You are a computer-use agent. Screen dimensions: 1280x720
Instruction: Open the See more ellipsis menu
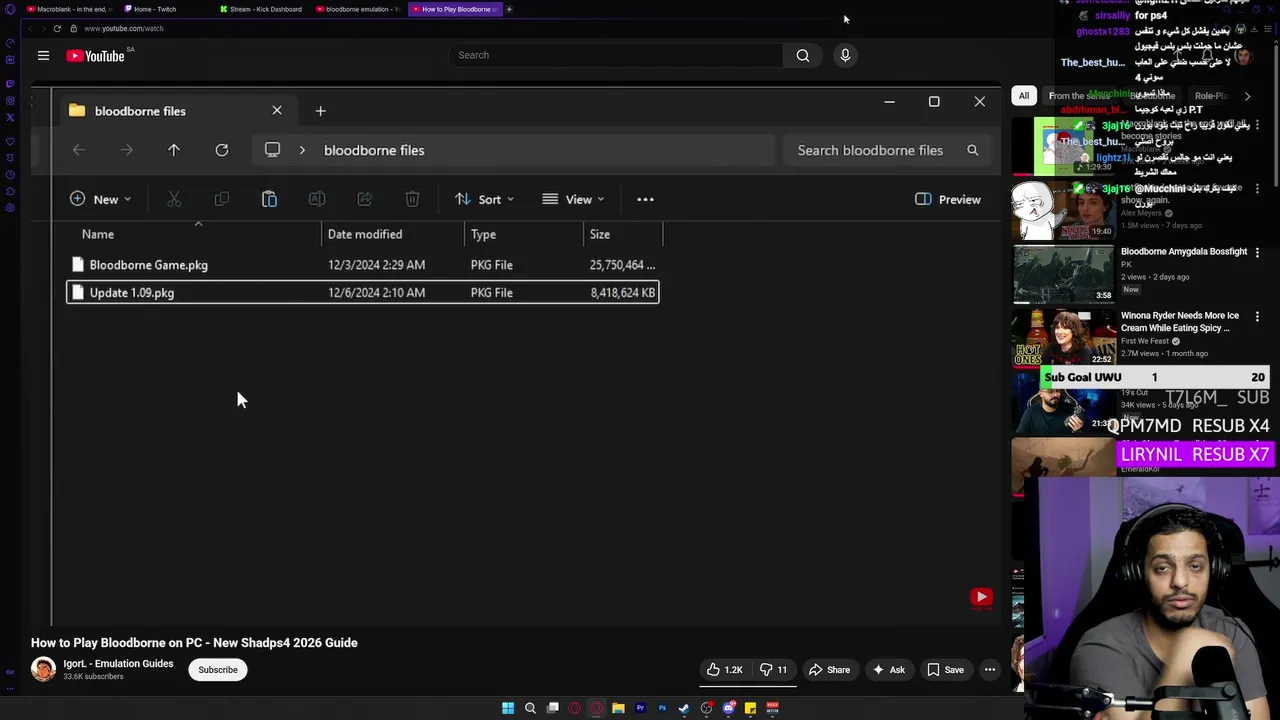pos(645,199)
